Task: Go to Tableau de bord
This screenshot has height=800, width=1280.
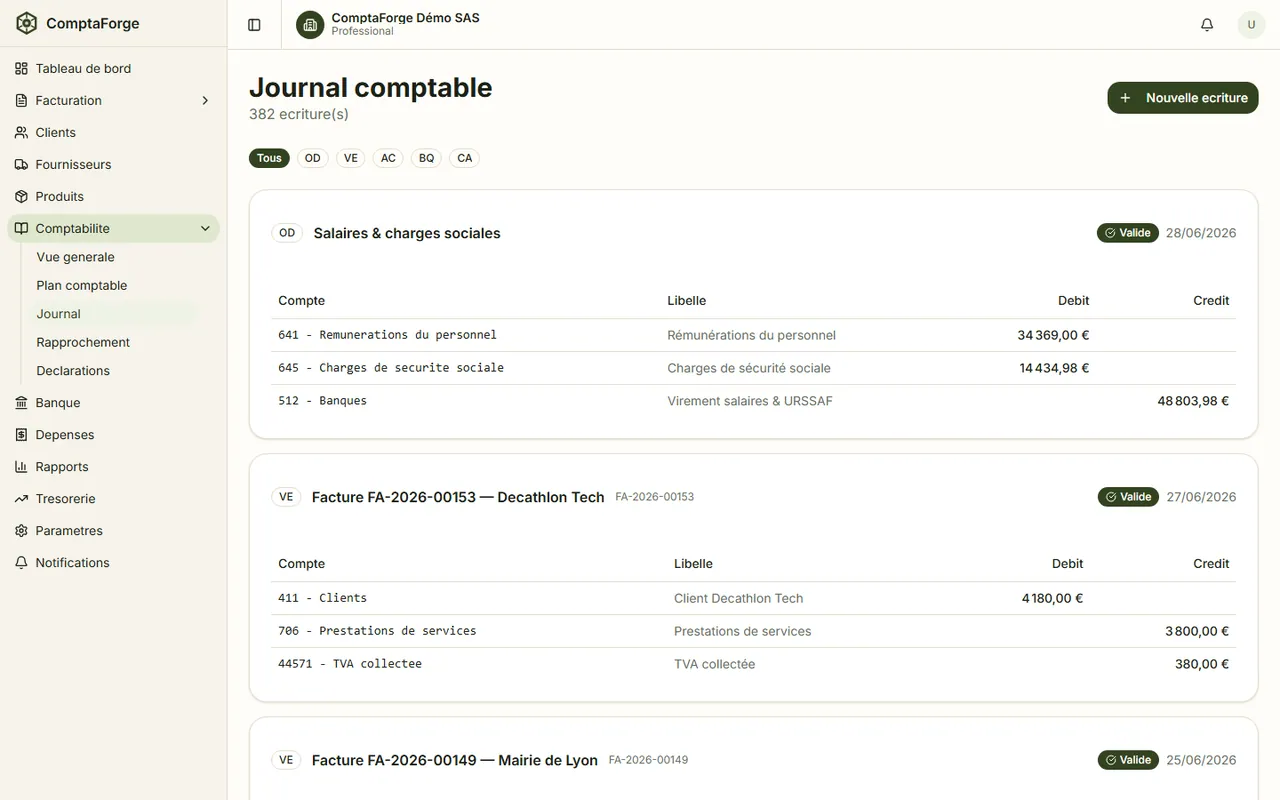Action: point(113,69)
